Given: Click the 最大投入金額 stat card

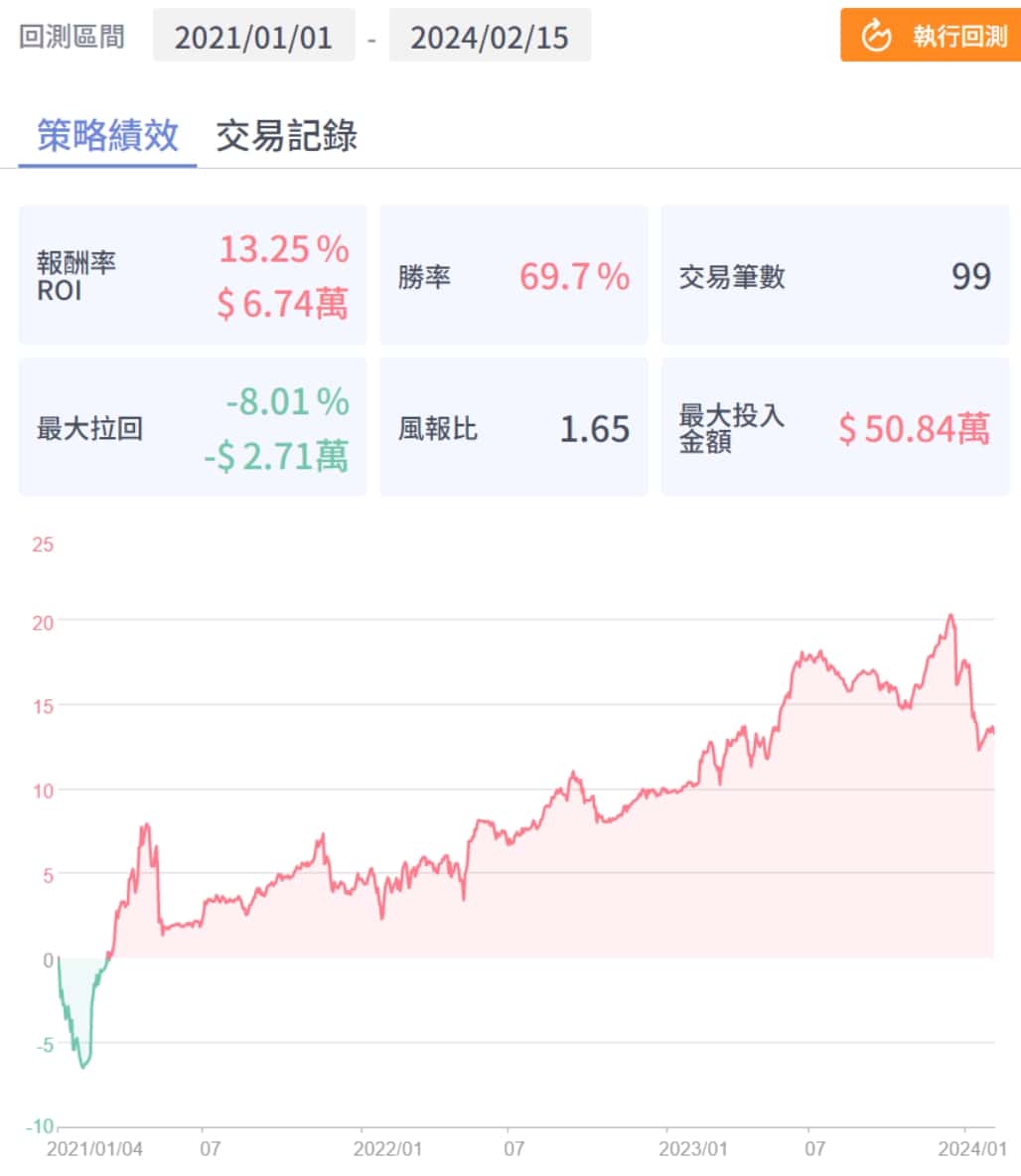Looking at the screenshot, I should tap(834, 427).
